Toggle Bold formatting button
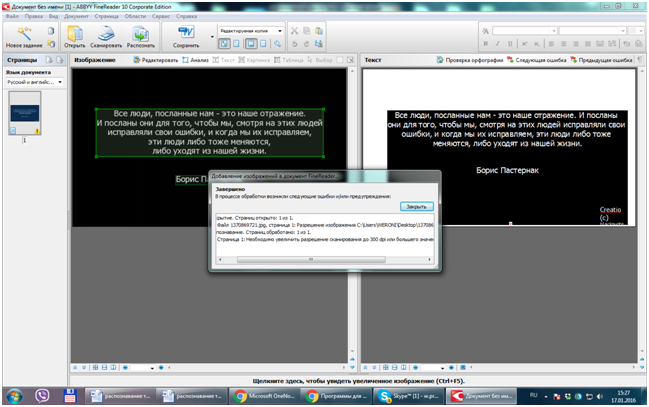649x407 pixels. point(486,43)
